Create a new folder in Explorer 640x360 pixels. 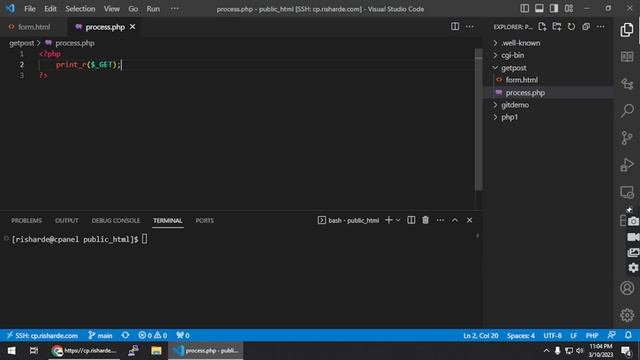(x=557, y=27)
